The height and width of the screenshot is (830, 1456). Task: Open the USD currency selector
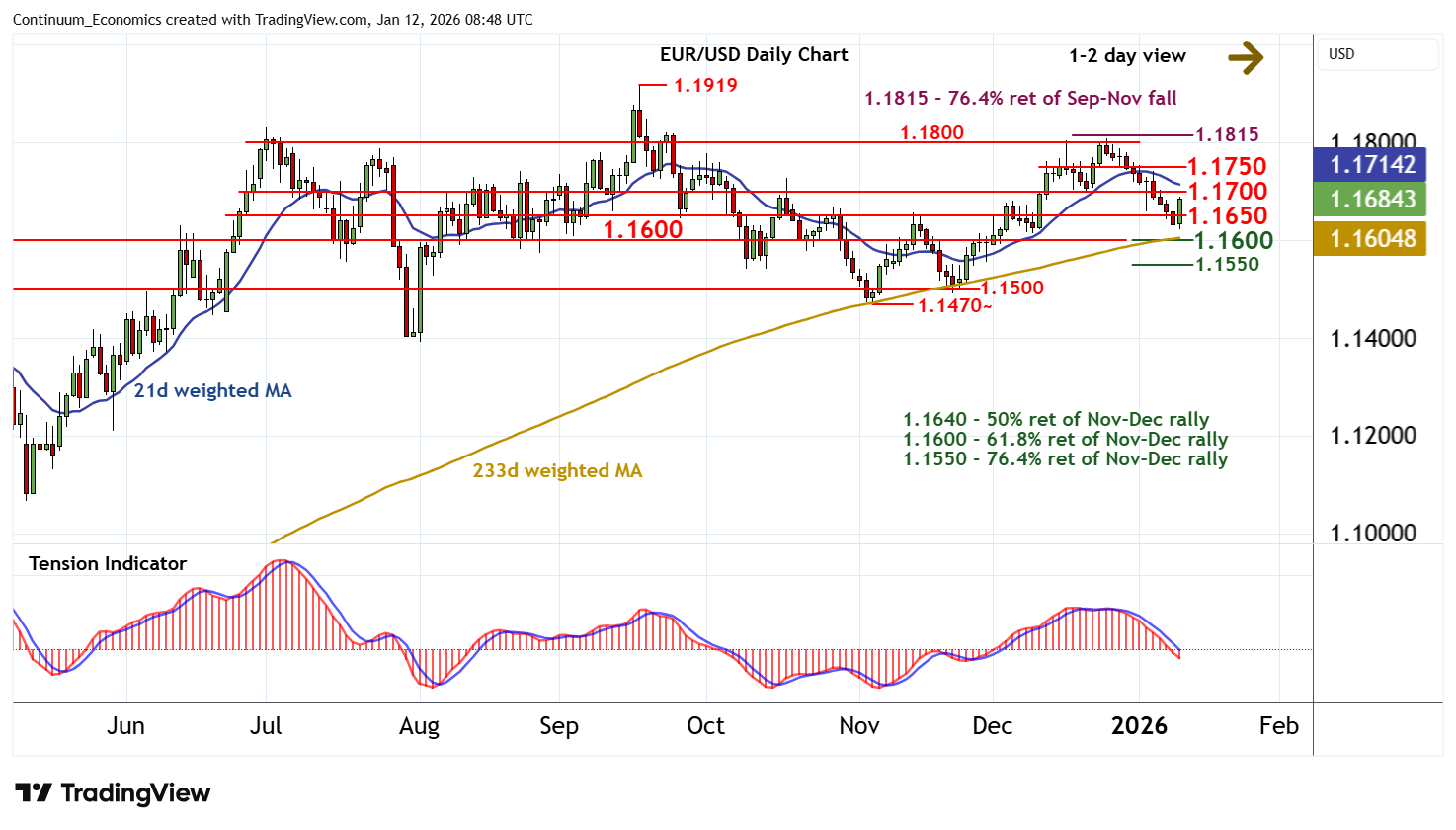(x=1377, y=54)
